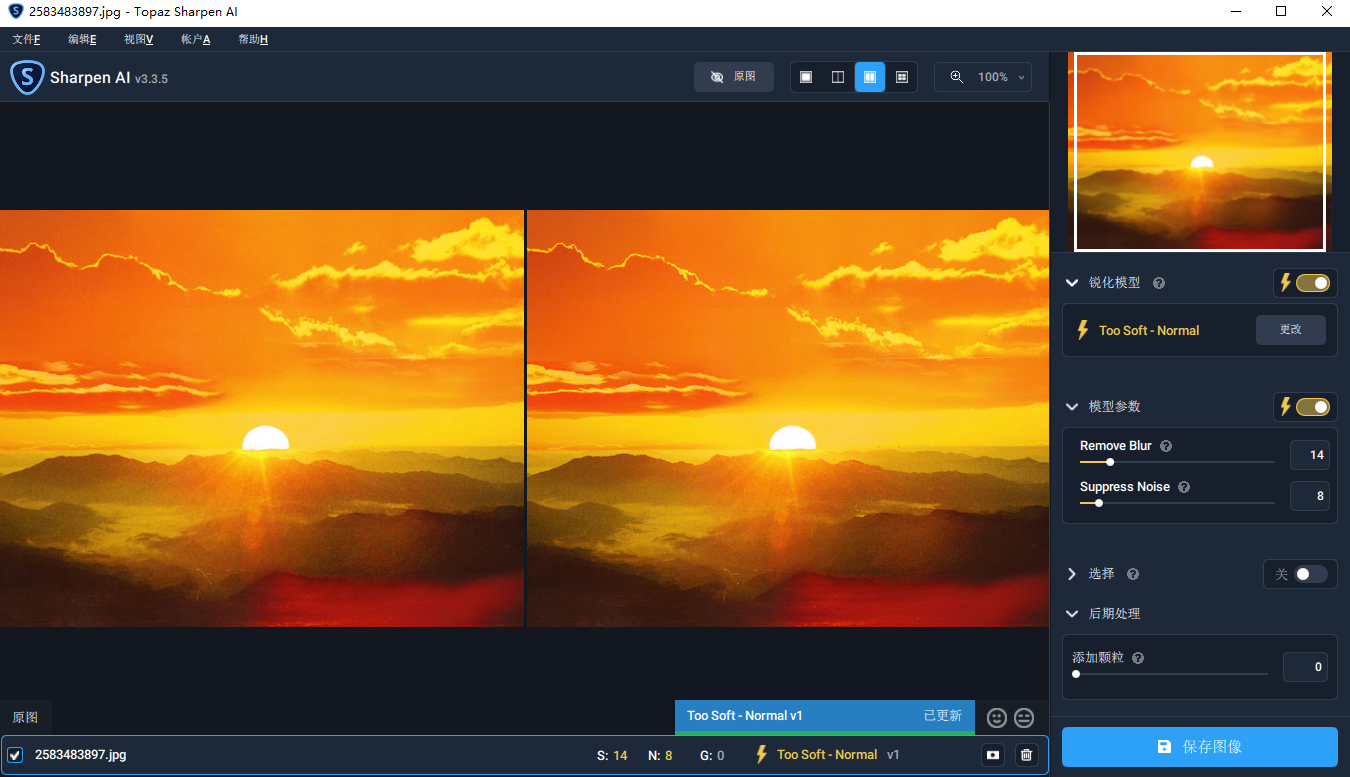Viewport: 1350px width, 777px height.
Task: Toggle the 锐化模型 auto switch
Action: tap(1313, 283)
